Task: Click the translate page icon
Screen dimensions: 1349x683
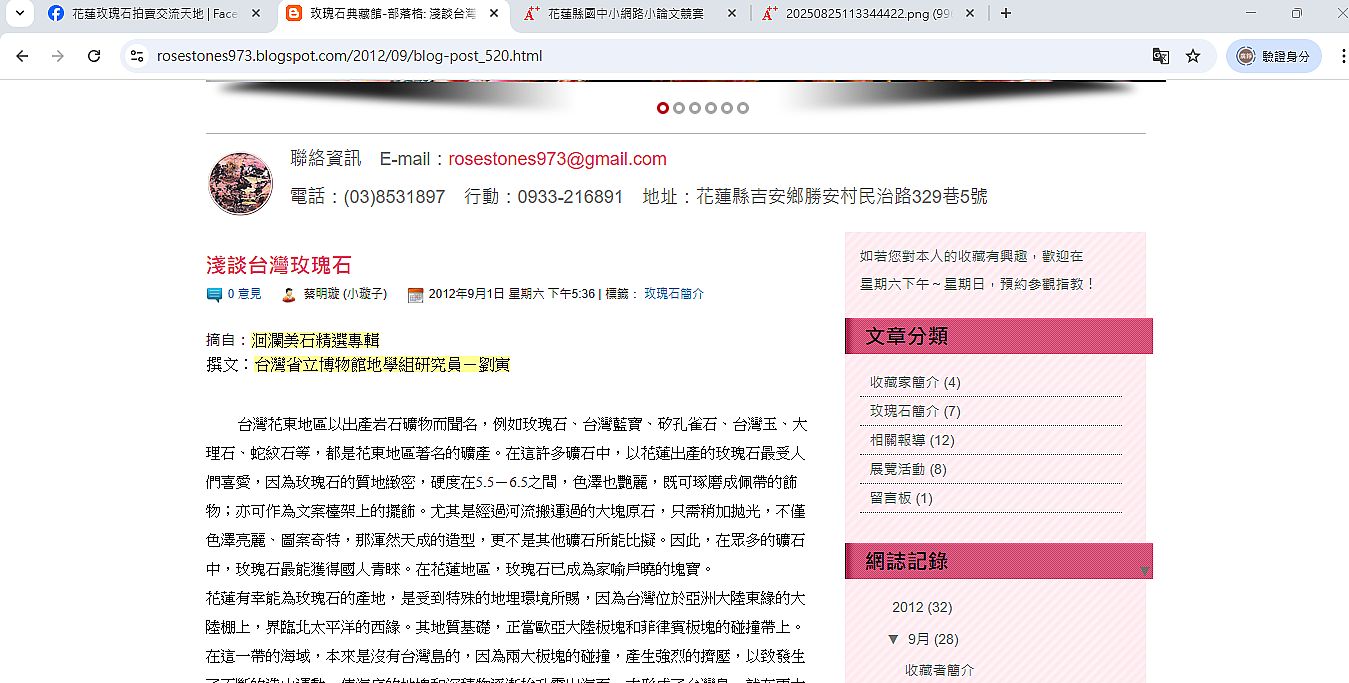Action: [1160, 56]
